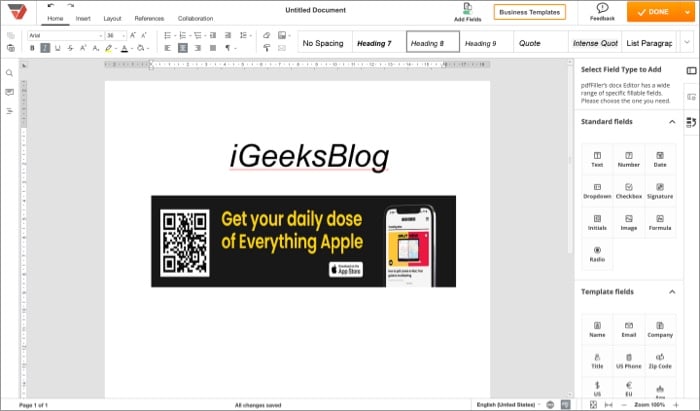Open the Layout tab
This screenshot has height=411, width=700.
coord(112,18)
